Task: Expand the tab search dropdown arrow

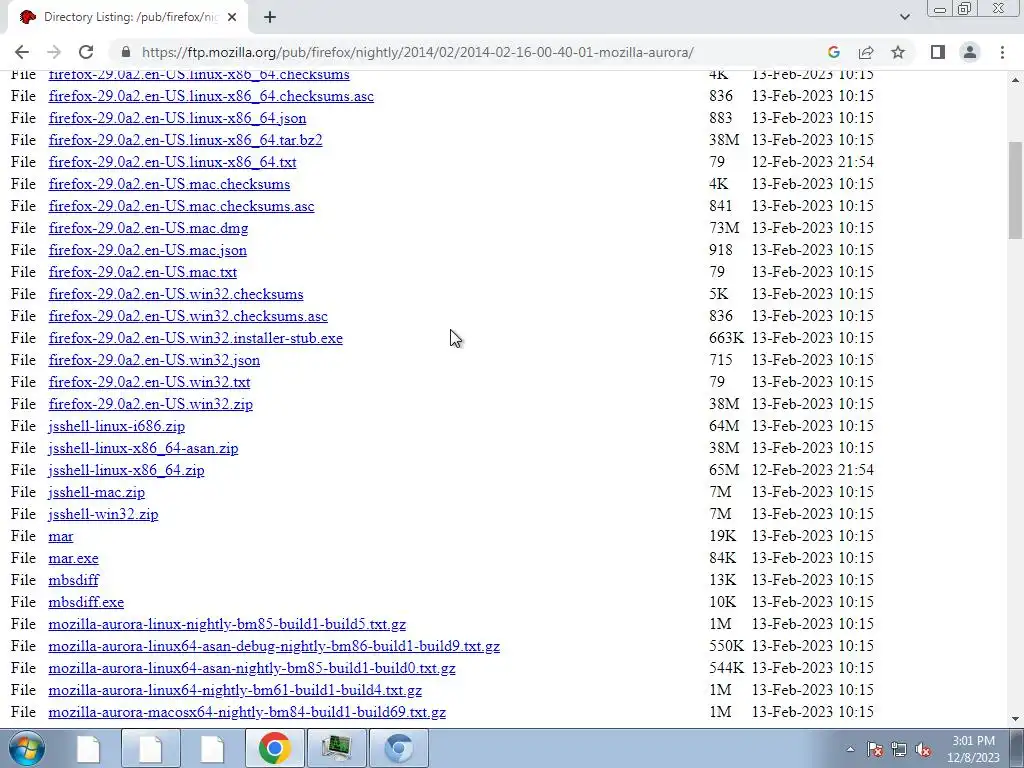Action: click(904, 17)
